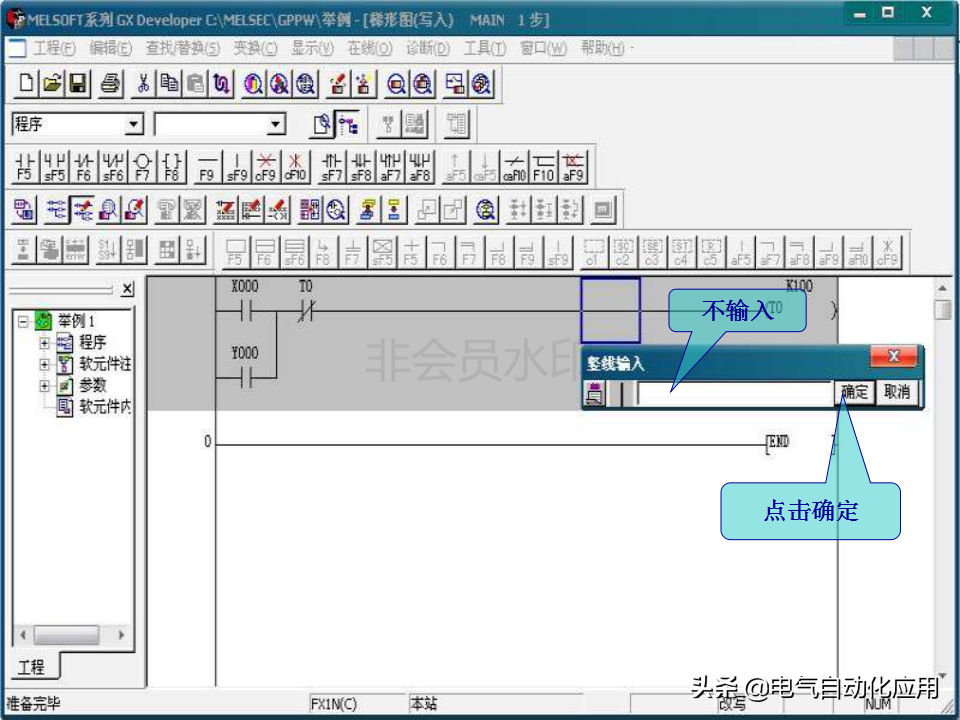Switch to the 工程 tab at panel bottom
Viewport: 960px width, 720px height.
pyautogui.click(x=31, y=667)
